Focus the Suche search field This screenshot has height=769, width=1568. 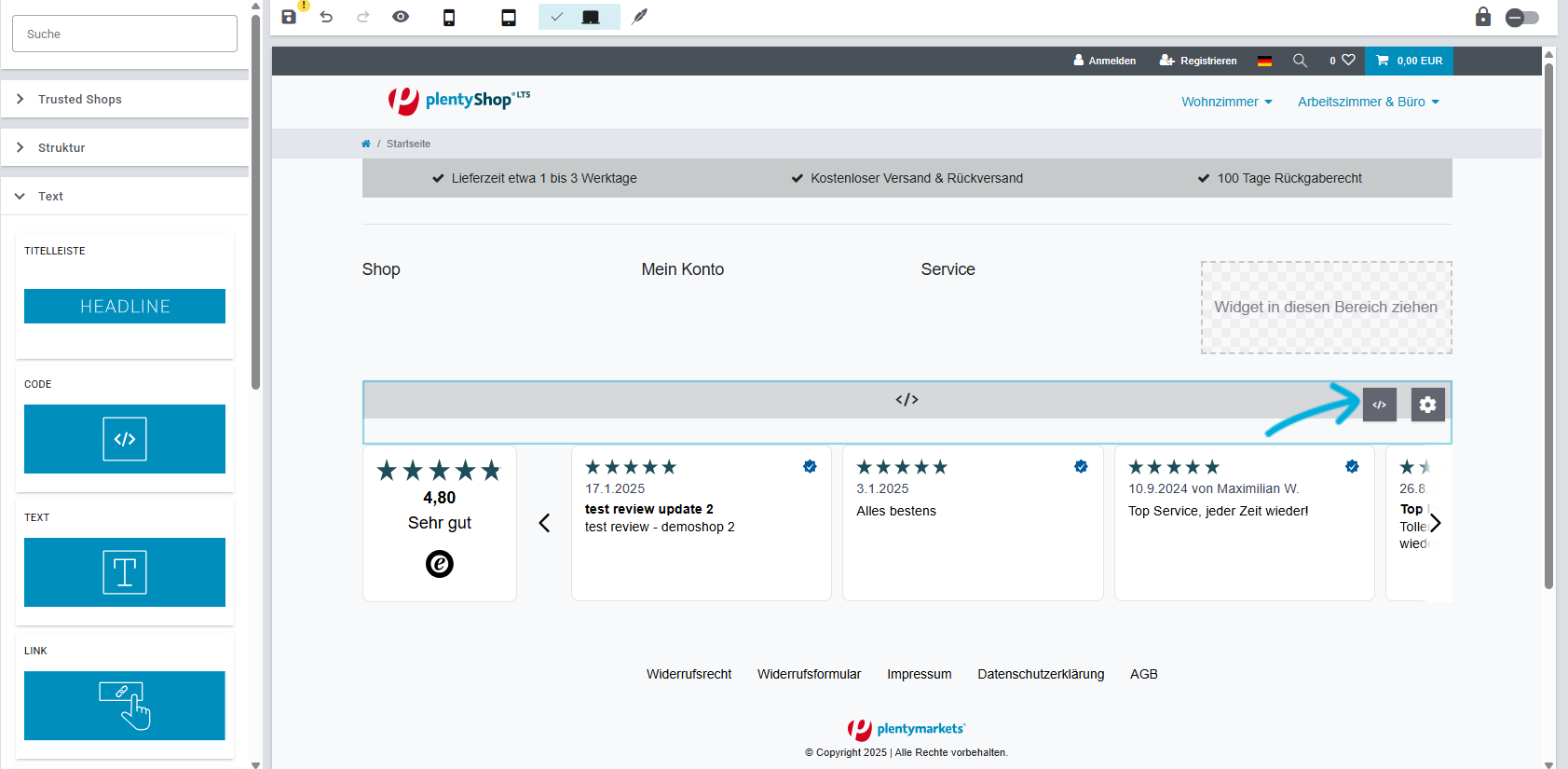[125, 34]
